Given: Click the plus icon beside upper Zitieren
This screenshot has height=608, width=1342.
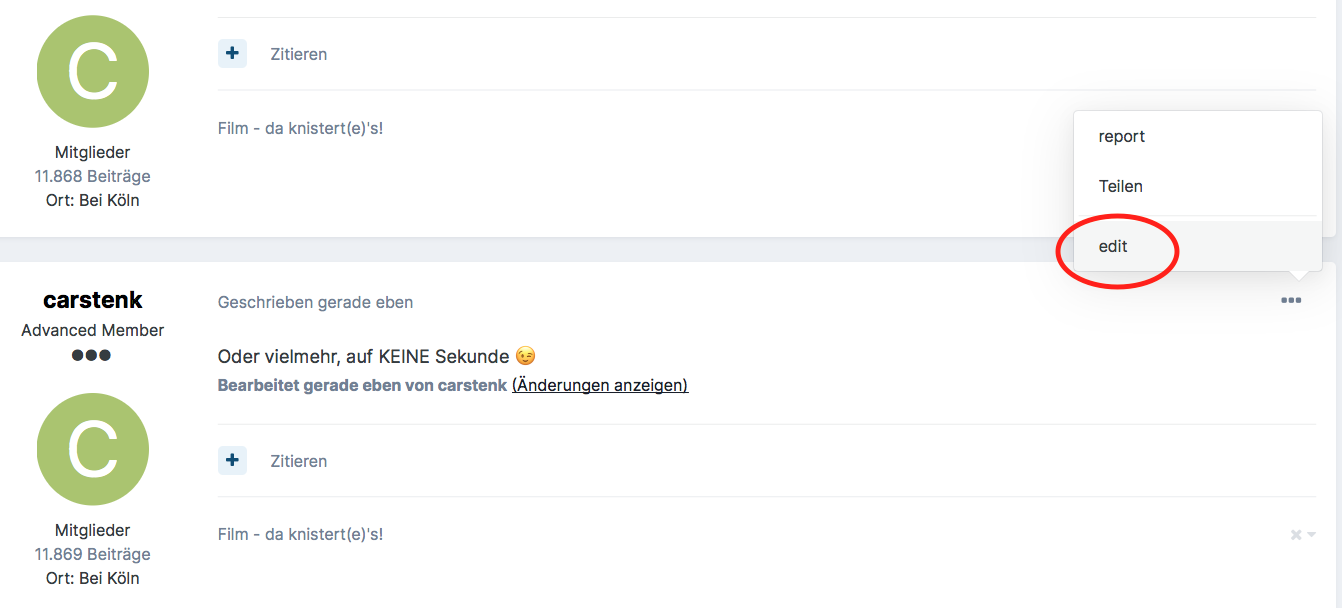Looking at the screenshot, I should (x=232, y=53).
